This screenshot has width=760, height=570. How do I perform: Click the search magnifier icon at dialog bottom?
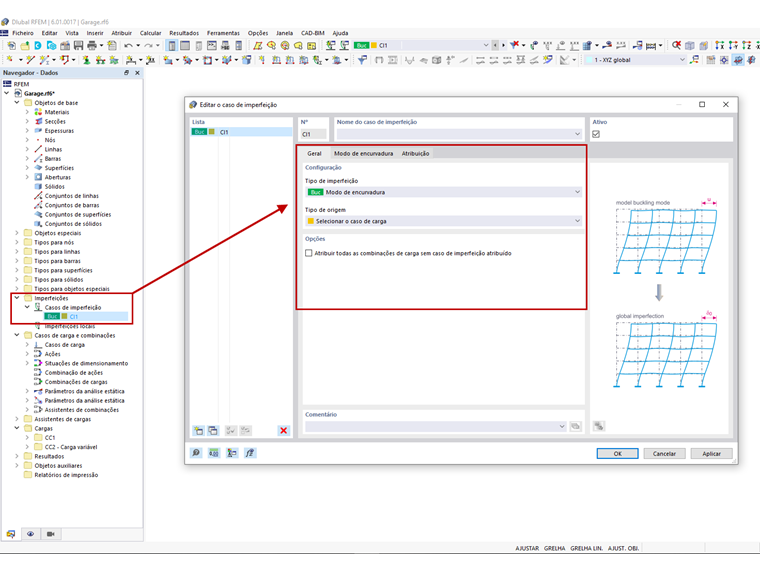pyautogui.click(x=196, y=453)
